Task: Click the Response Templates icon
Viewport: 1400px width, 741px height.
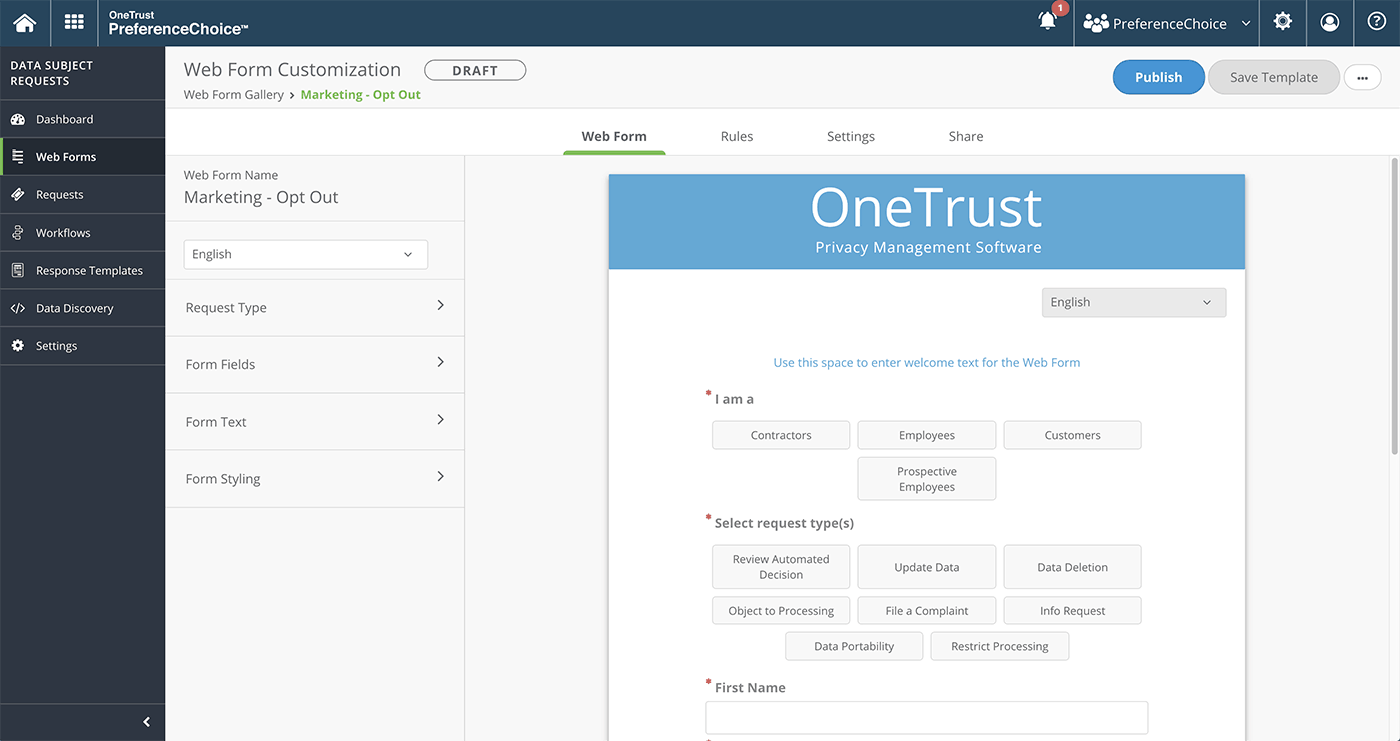Action: [x=17, y=270]
